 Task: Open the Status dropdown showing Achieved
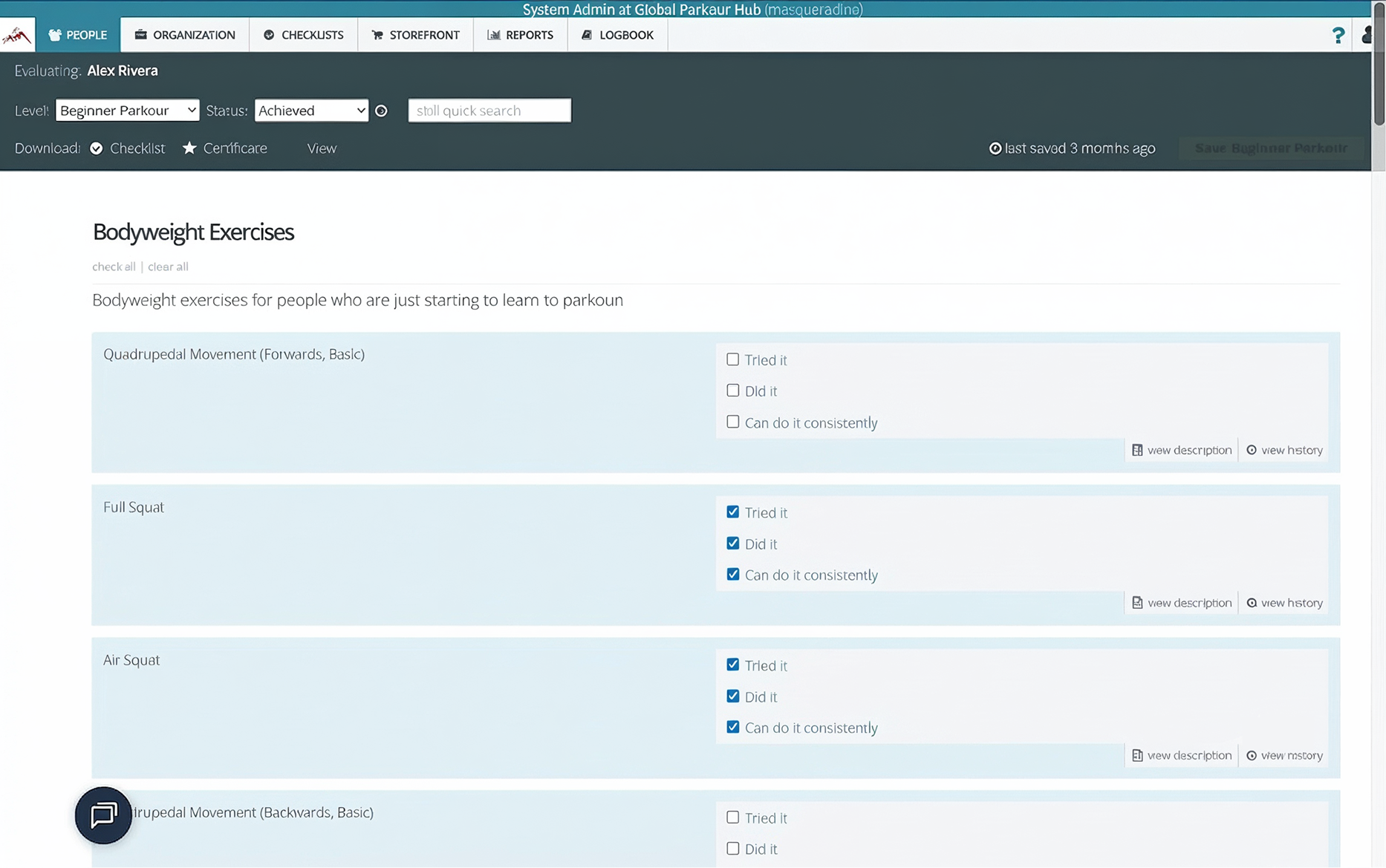311,111
